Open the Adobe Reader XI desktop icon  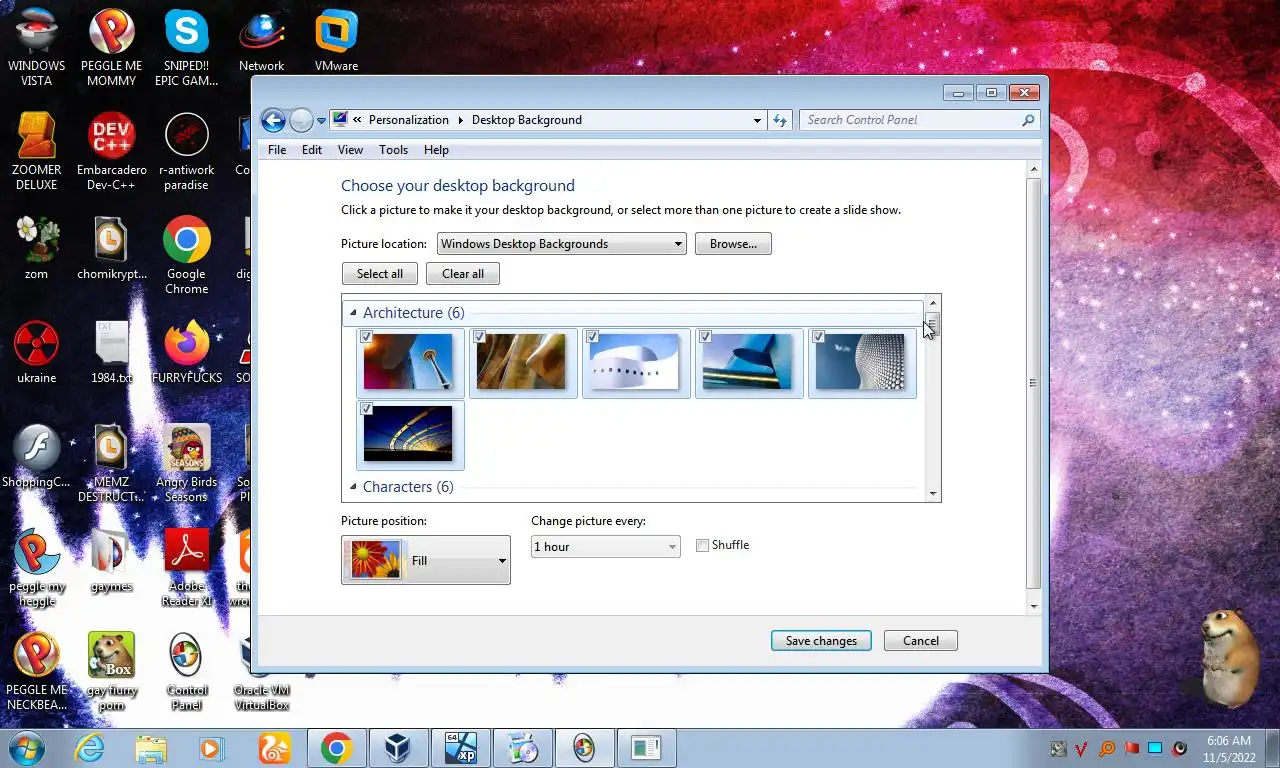click(x=186, y=566)
